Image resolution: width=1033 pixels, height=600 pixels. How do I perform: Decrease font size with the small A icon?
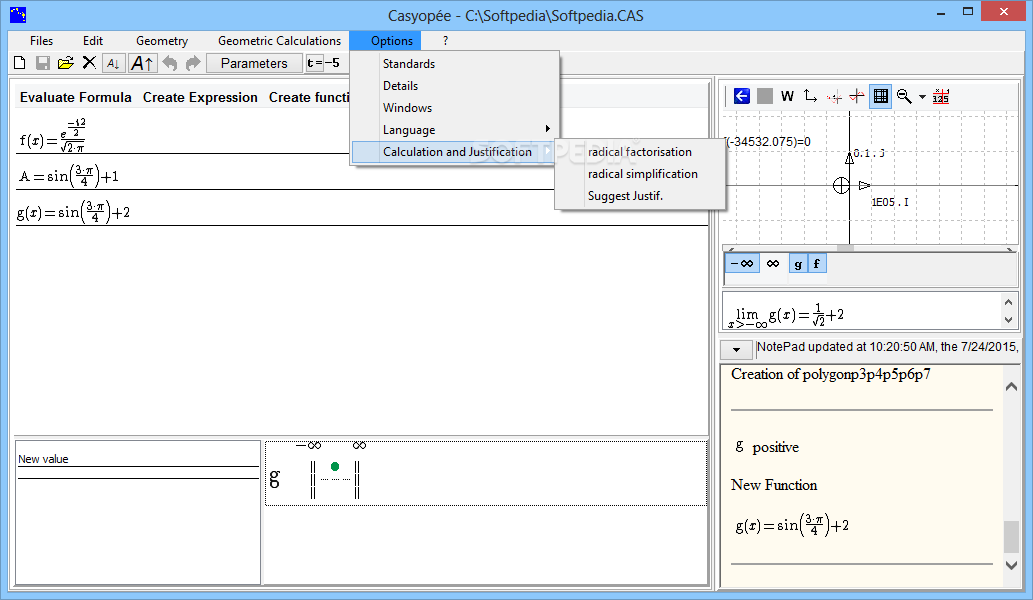coord(113,64)
